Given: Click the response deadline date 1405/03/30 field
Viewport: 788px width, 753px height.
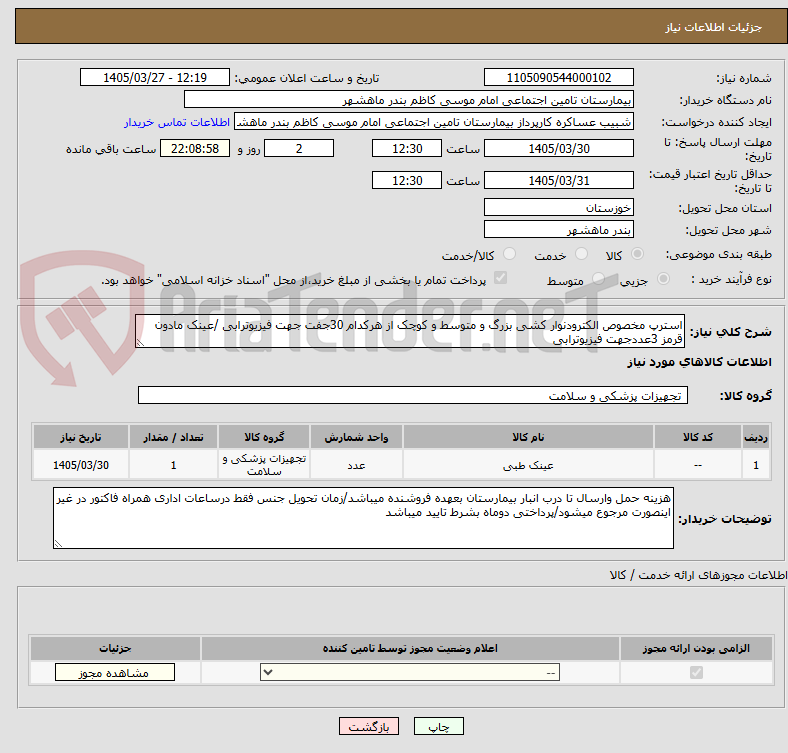Looking at the screenshot, I should click(x=559, y=148).
